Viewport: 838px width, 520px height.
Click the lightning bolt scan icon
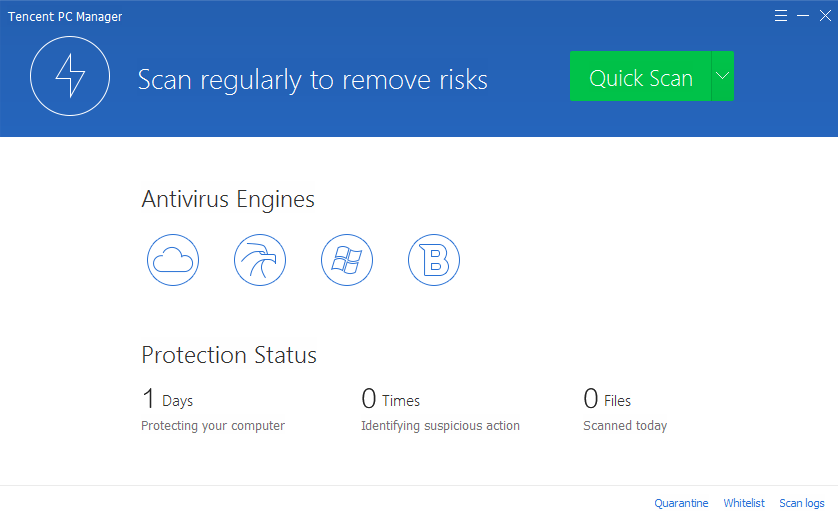coord(69,76)
